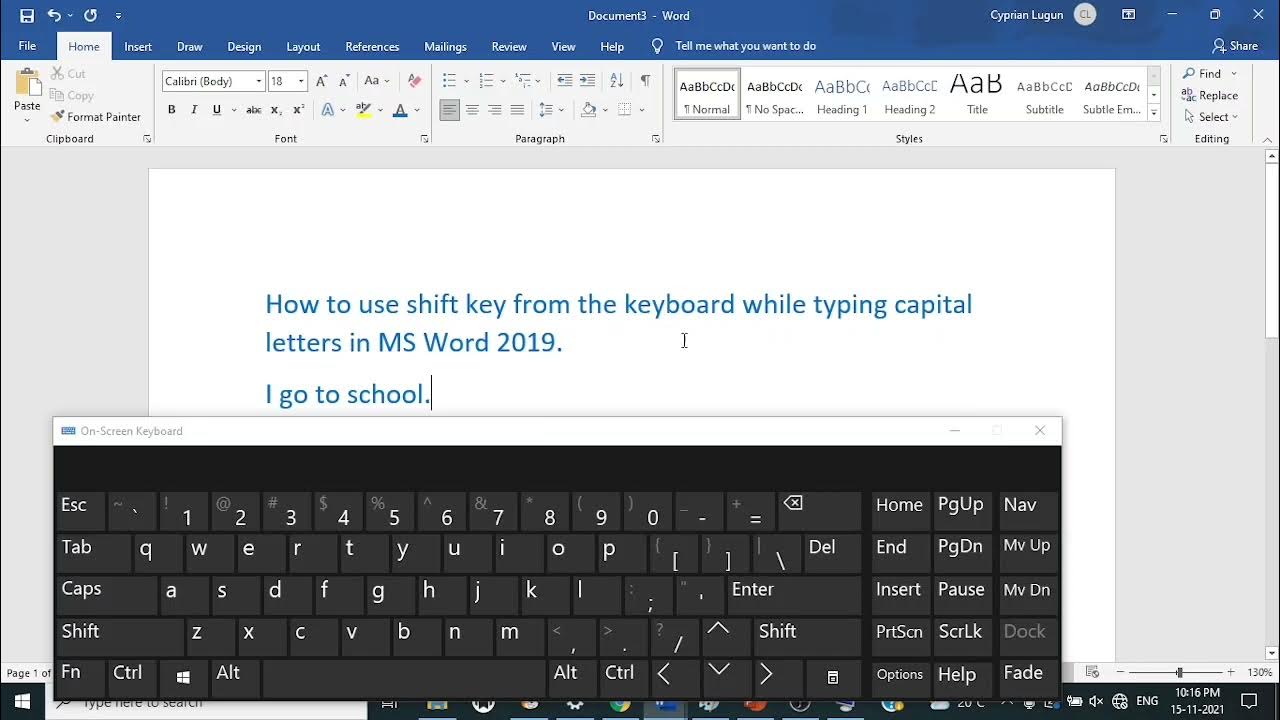The width and height of the screenshot is (1280, 720).
Task: Click the Share button
Action: pyautogui.click(x=1235, y=46)
